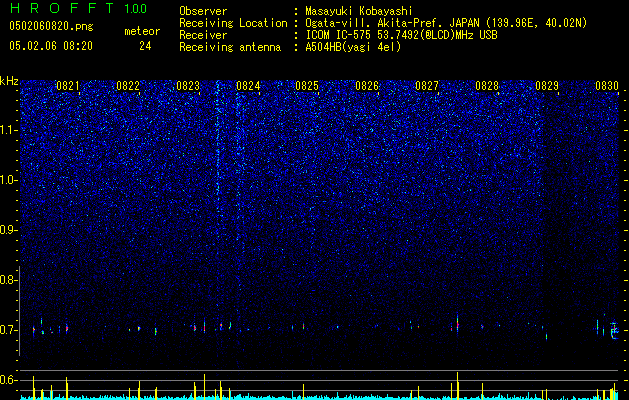Click the 0.6 frequency axis label

pyautogui.click(x=8, y=380)
